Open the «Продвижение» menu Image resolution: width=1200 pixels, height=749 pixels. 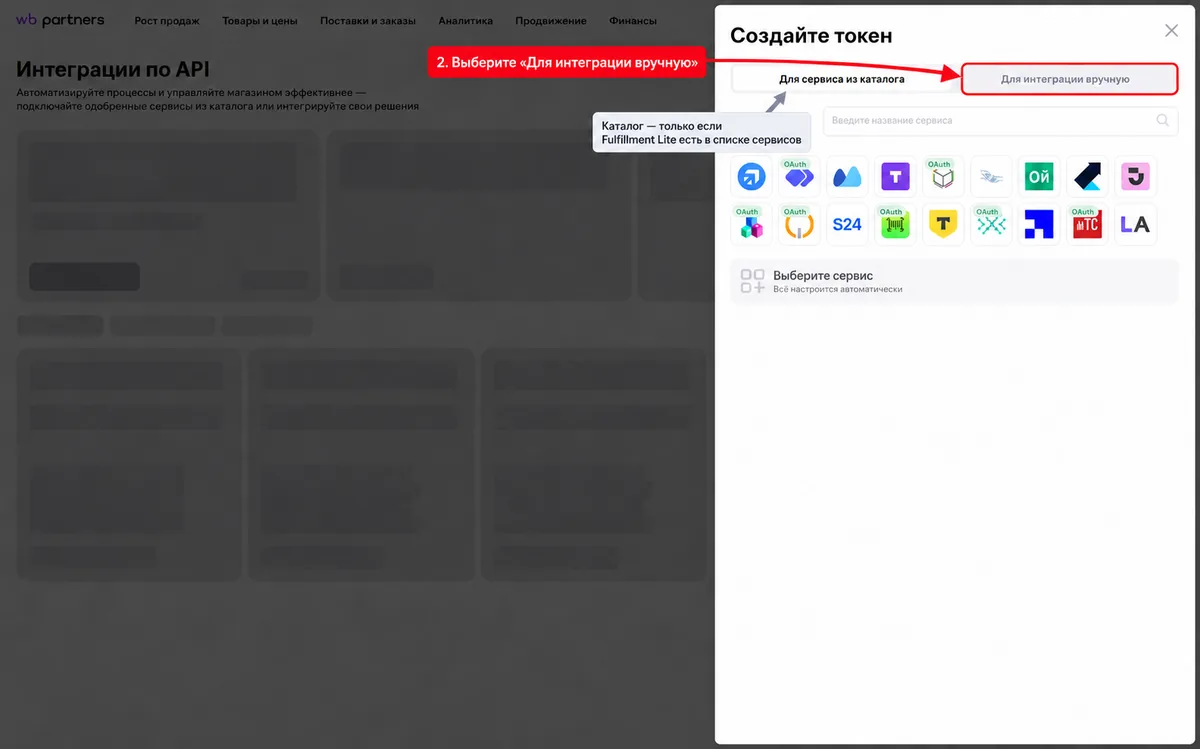tap(551, 20)
